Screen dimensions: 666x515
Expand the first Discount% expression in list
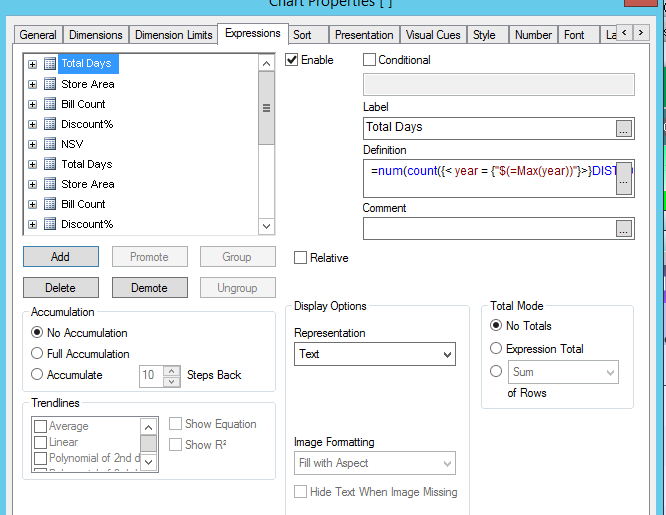coord(32,124)
